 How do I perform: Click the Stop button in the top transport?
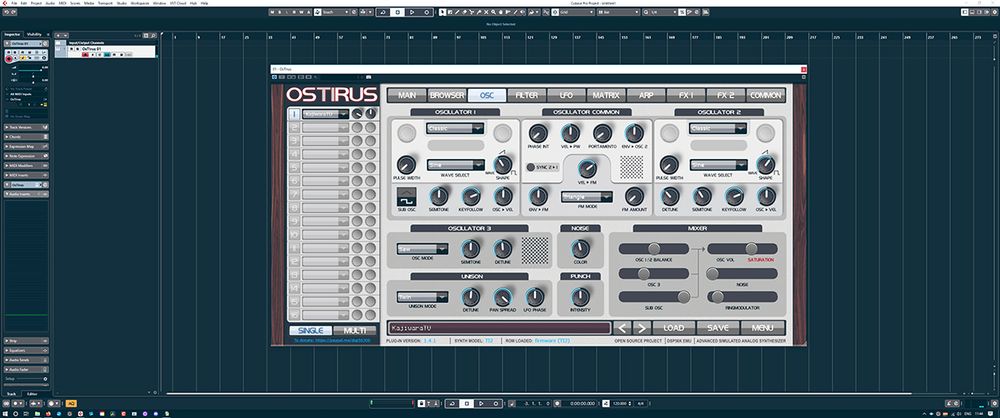tap(398, 12)
